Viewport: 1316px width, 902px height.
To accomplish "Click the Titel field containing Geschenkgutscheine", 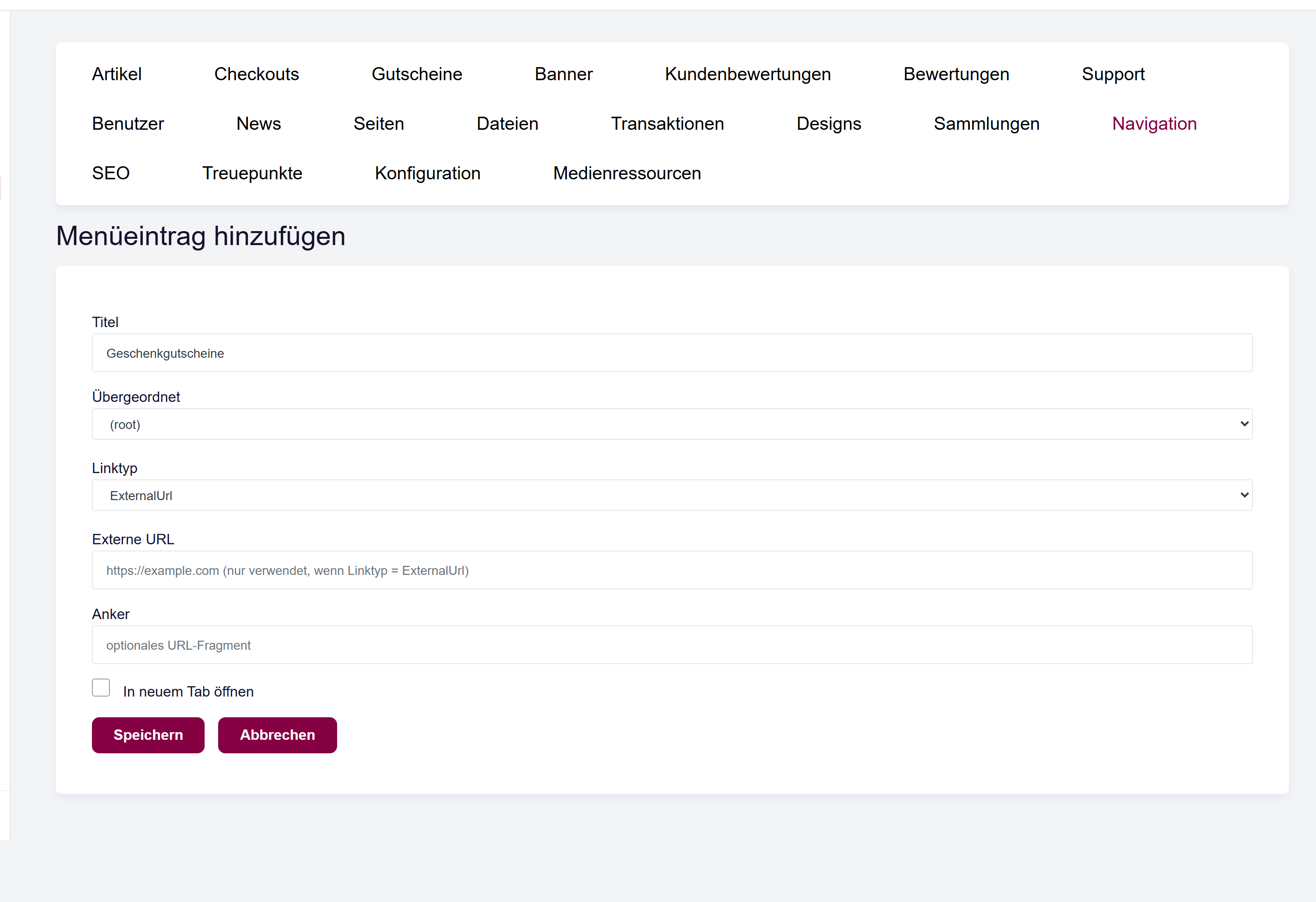I will point(672,353).
